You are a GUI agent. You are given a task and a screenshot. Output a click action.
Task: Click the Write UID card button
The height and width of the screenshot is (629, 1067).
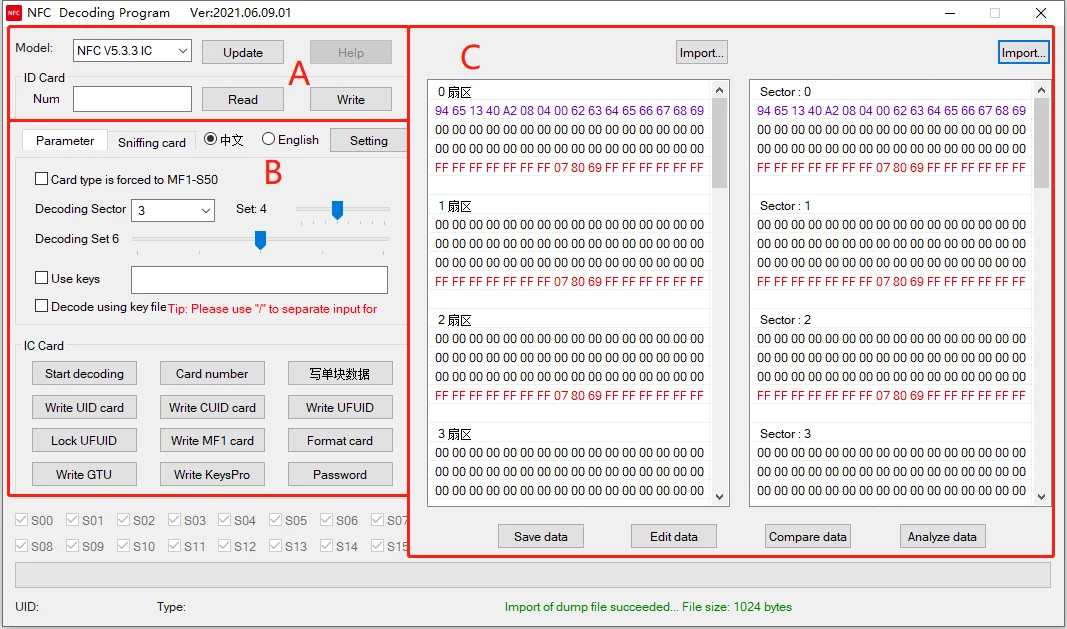(84, 407)
